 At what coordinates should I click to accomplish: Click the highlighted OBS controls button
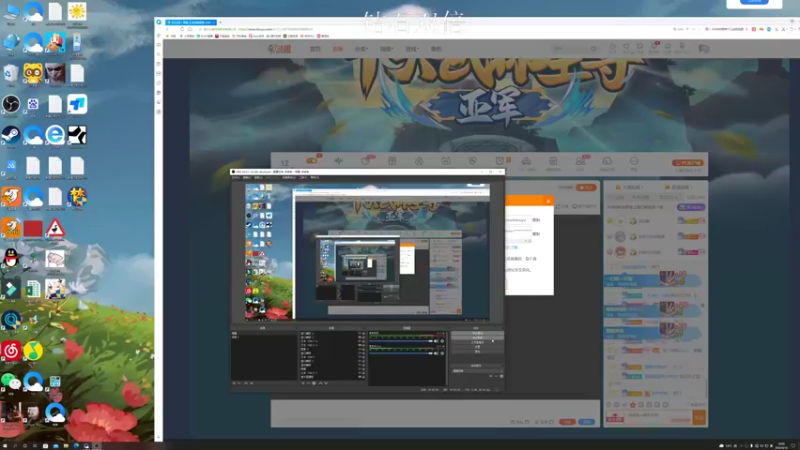pyautogui.click(x=477, y=338)
